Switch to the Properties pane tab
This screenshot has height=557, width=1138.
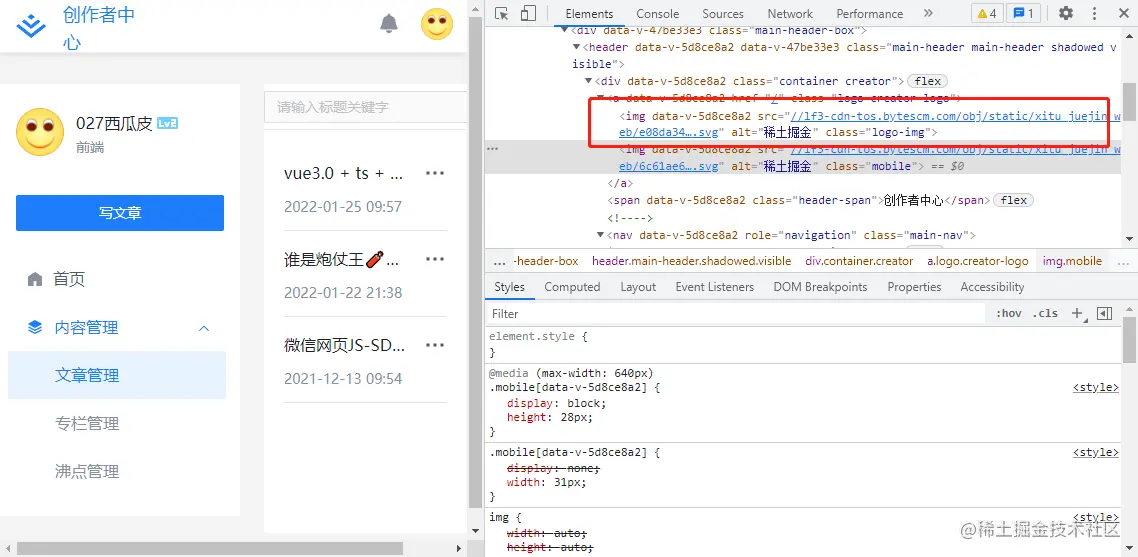pyautogui.click(x=914, y=287)
